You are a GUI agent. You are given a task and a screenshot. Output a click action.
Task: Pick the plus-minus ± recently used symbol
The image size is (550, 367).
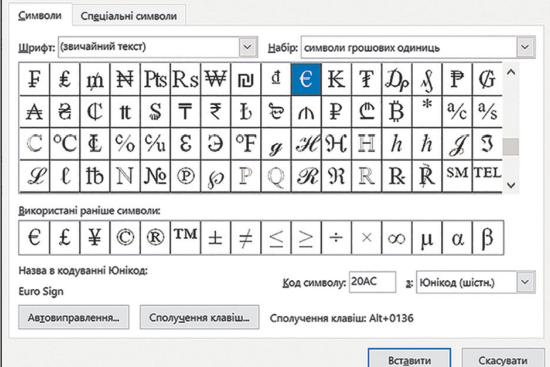pyautogui.click(x=215, y=238)
